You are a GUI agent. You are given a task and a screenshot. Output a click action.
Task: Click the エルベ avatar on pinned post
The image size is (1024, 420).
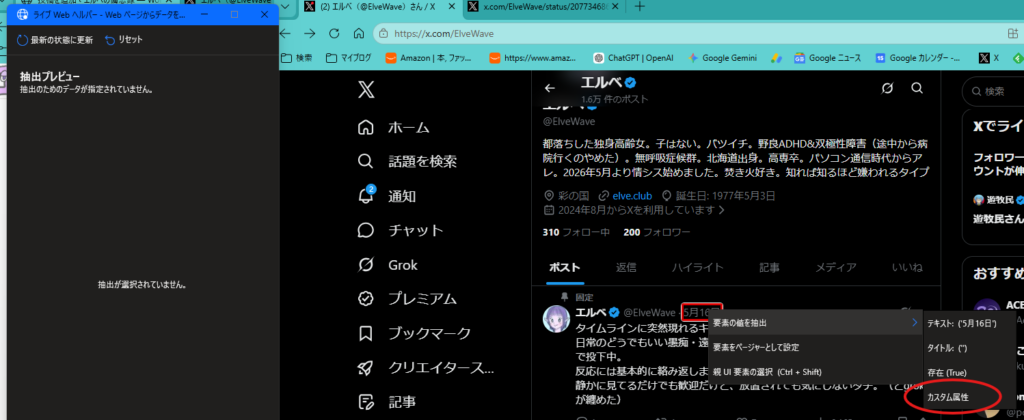point(556,317)
